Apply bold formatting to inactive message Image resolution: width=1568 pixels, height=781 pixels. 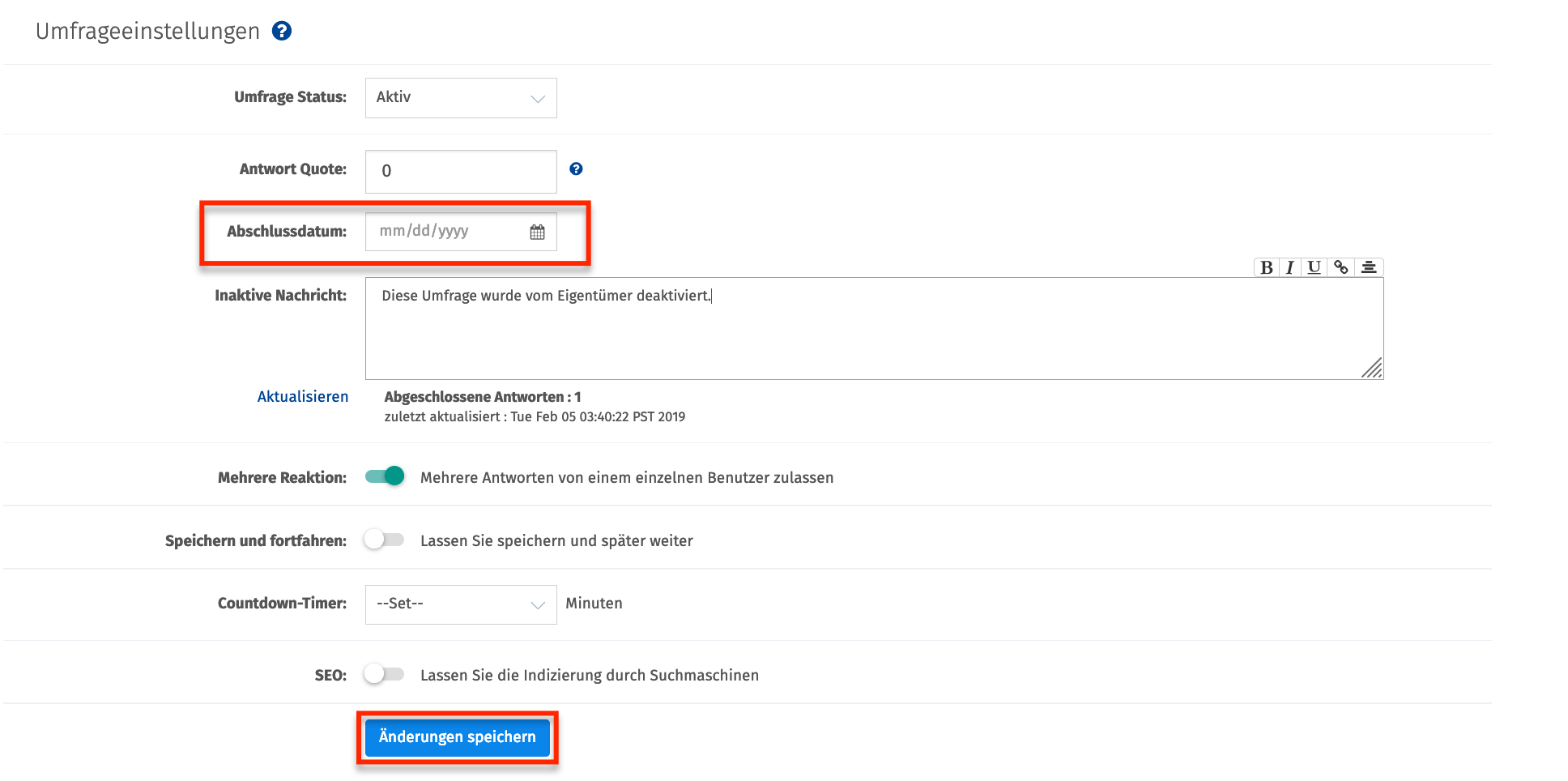click(x=1267, y=267)
